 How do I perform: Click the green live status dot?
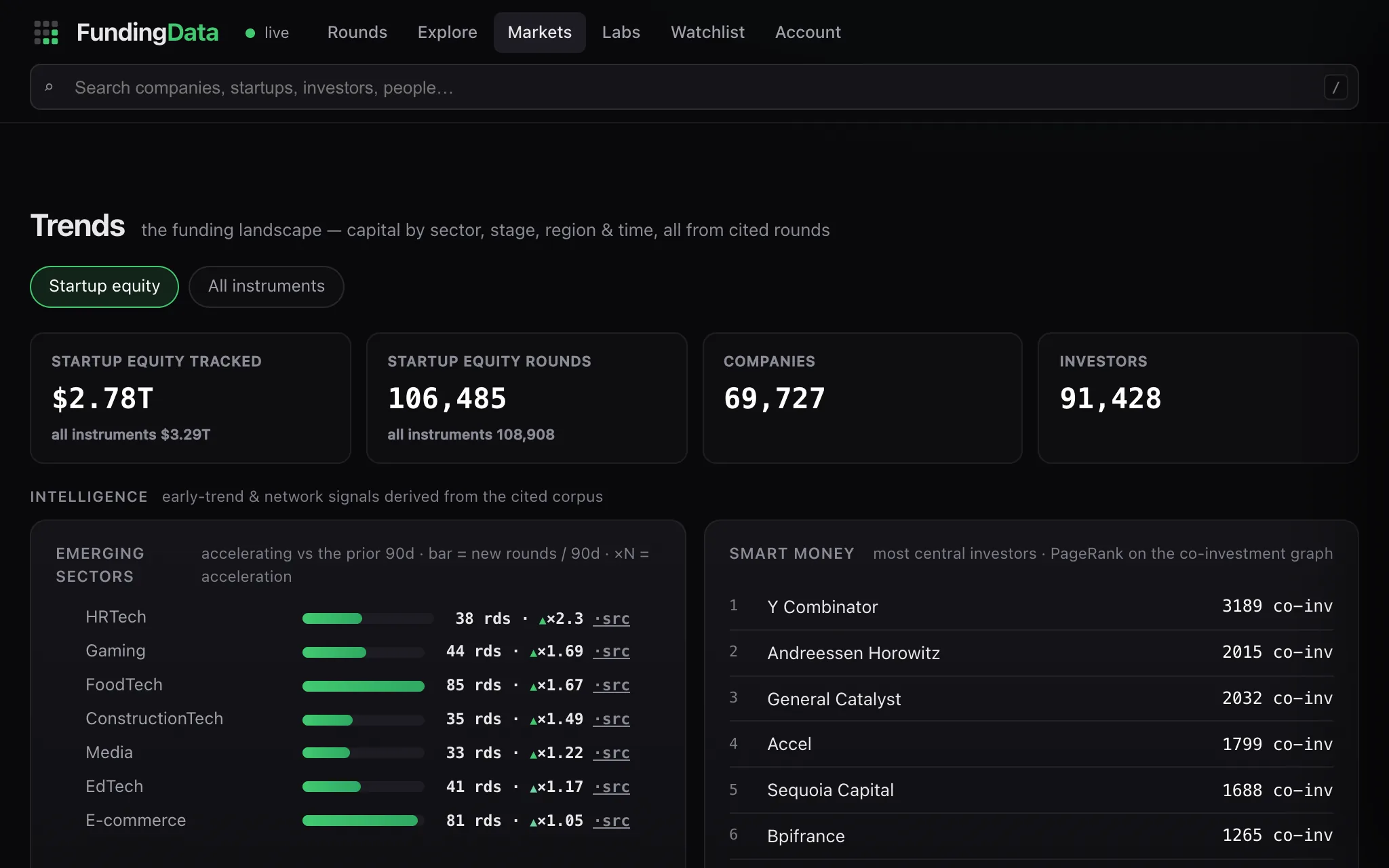click(250, 33)
